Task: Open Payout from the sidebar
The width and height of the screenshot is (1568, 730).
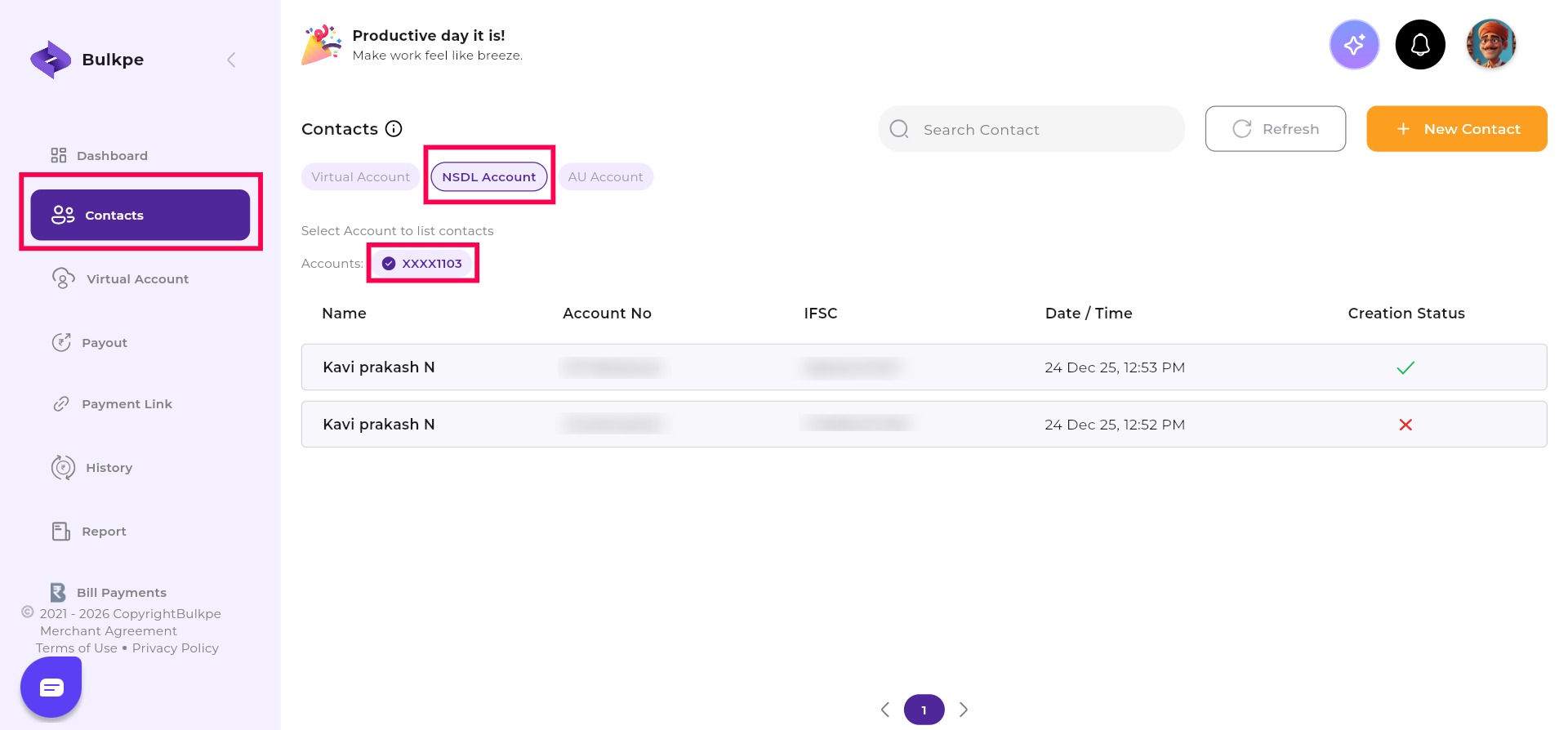Action: coord(104,343)
